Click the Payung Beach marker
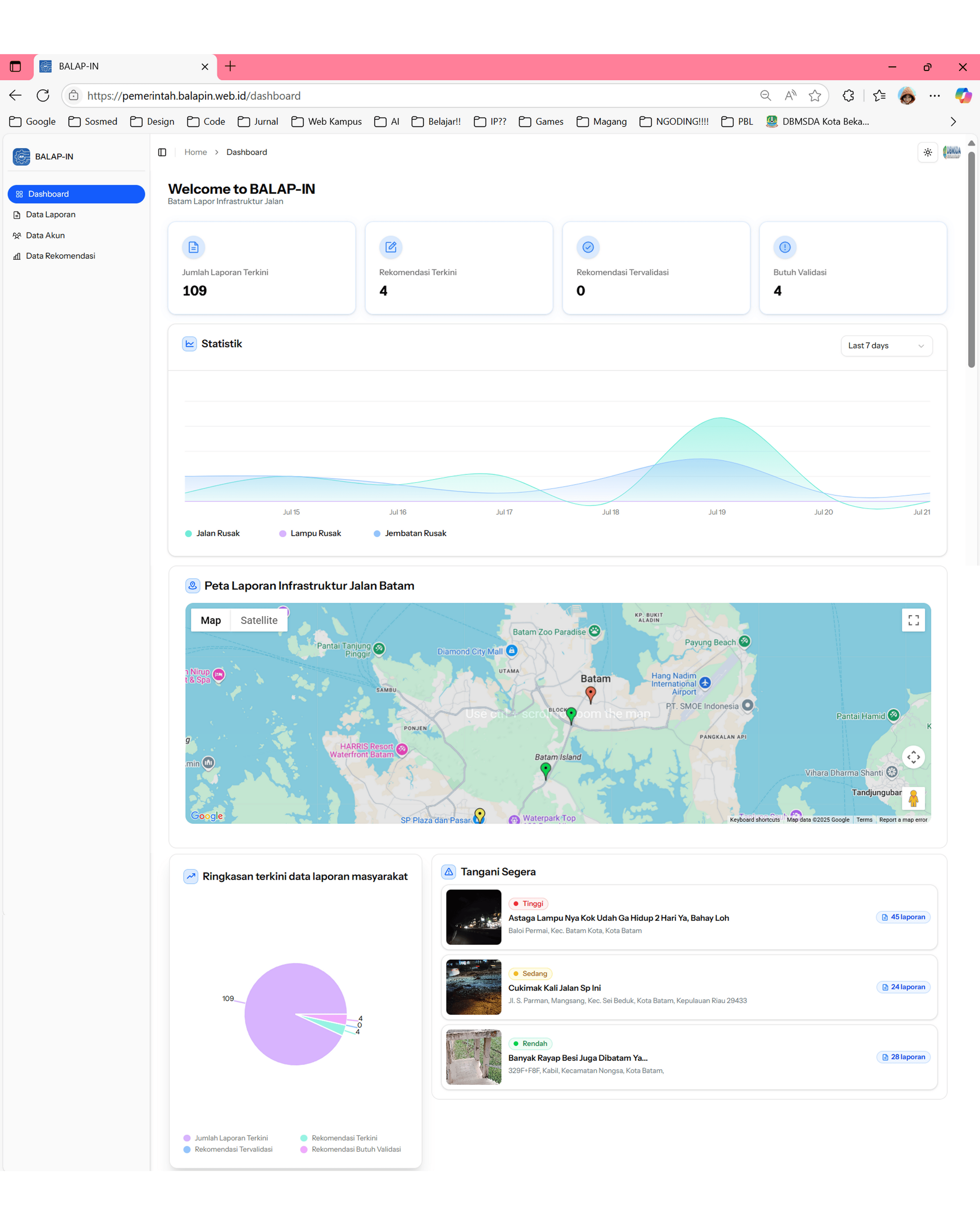Screen dimensions: 980x1225 tap(744, 641)
